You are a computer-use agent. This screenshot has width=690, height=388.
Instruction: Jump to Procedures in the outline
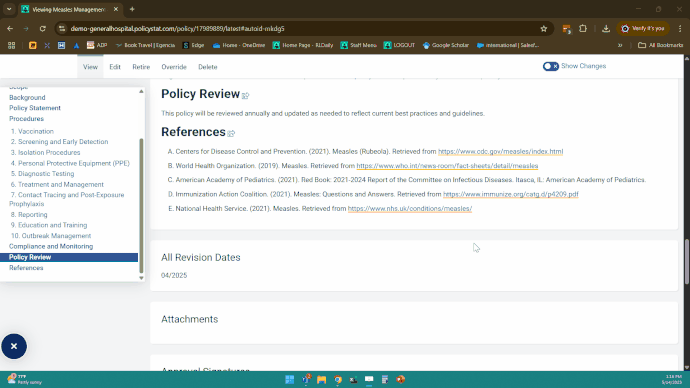[26, 119]
